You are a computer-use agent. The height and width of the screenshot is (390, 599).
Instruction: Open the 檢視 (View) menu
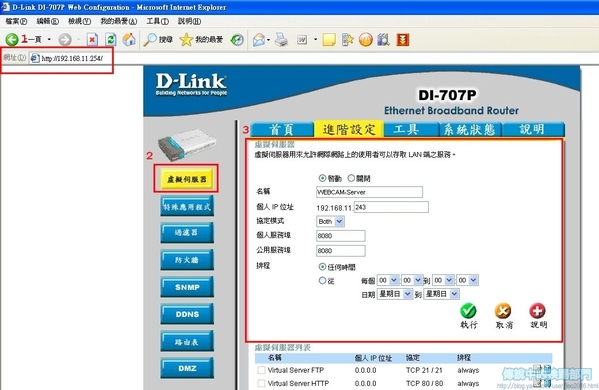click(79, 21)
